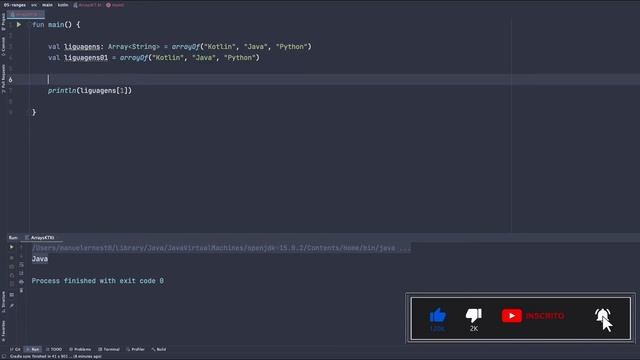The image size is (640, 360).
Task: Run main using the gutter play icon
Action: [19, 24]
